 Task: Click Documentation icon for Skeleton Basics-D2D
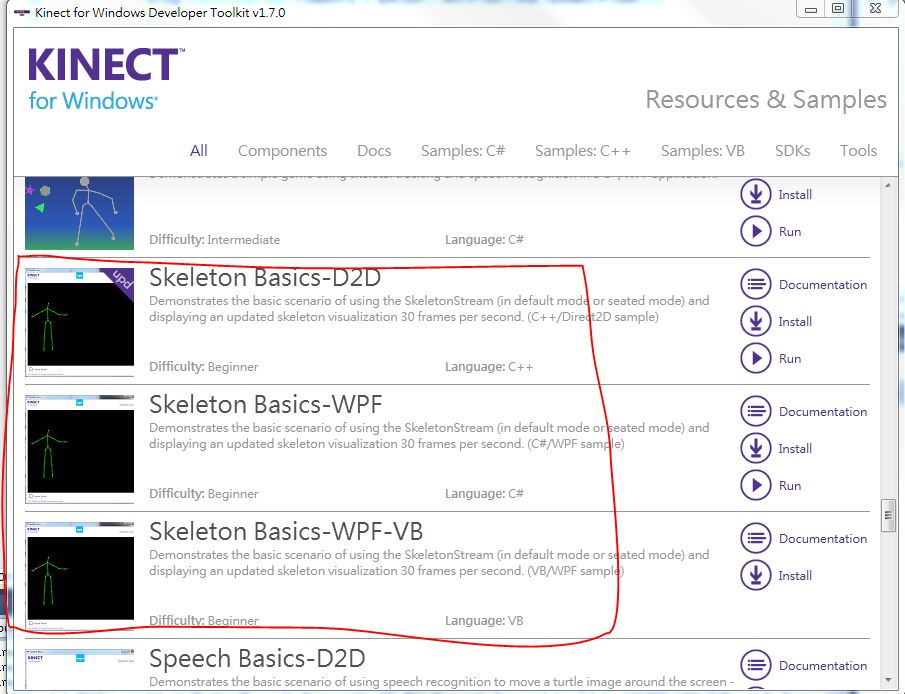(x=756, y=284)
